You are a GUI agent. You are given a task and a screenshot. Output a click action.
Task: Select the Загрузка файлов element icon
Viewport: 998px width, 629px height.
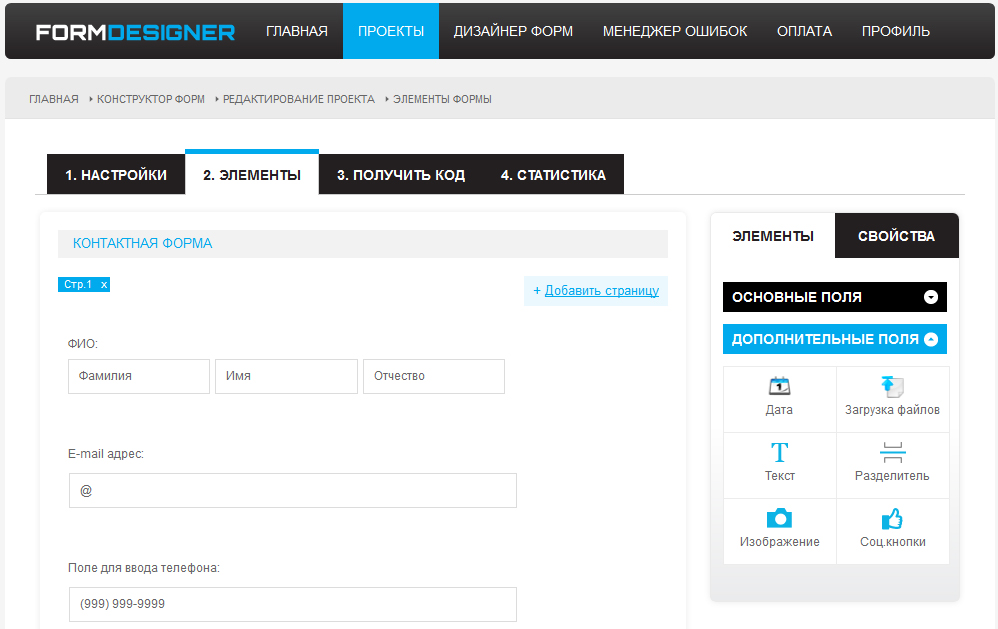(x=892, y=396)
